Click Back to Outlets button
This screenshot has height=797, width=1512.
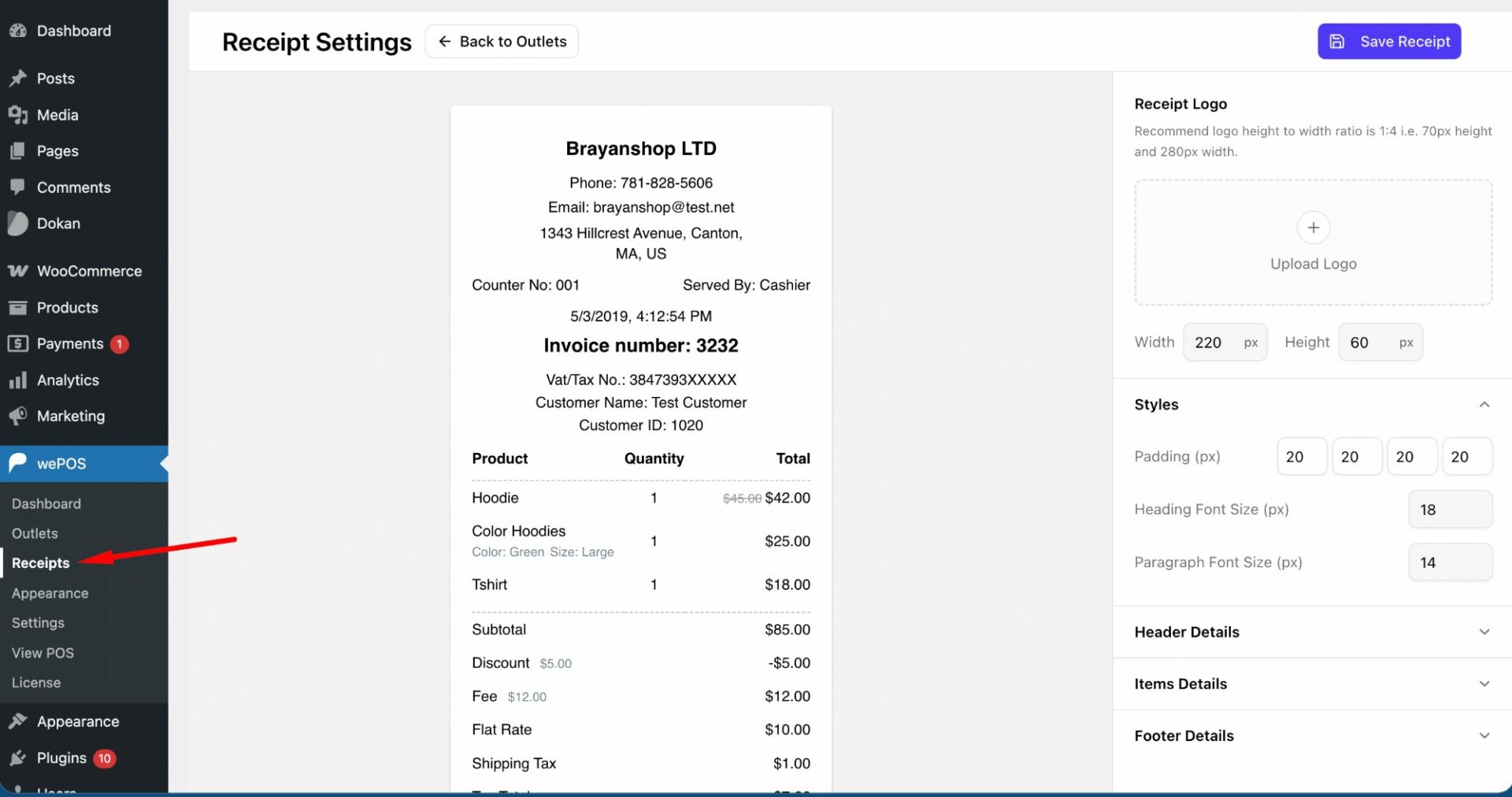[502, 42]
